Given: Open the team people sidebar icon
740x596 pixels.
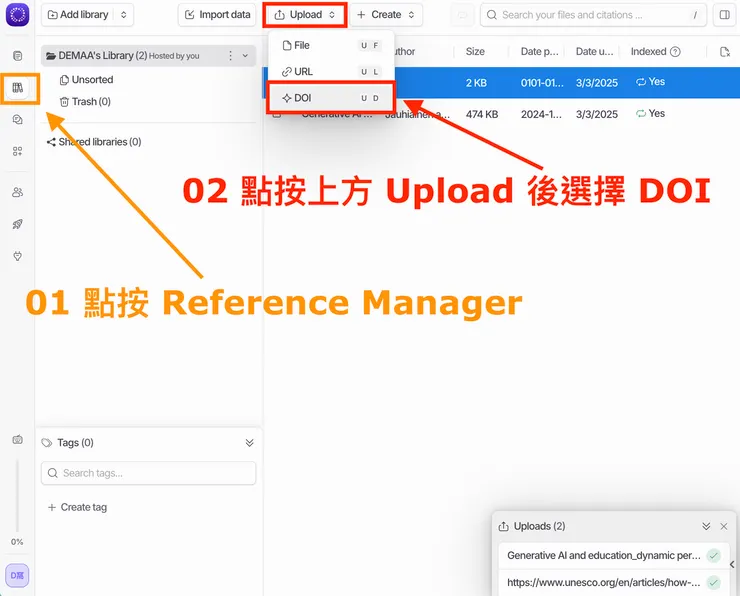Looking at the screenshot, I should 17,192.
